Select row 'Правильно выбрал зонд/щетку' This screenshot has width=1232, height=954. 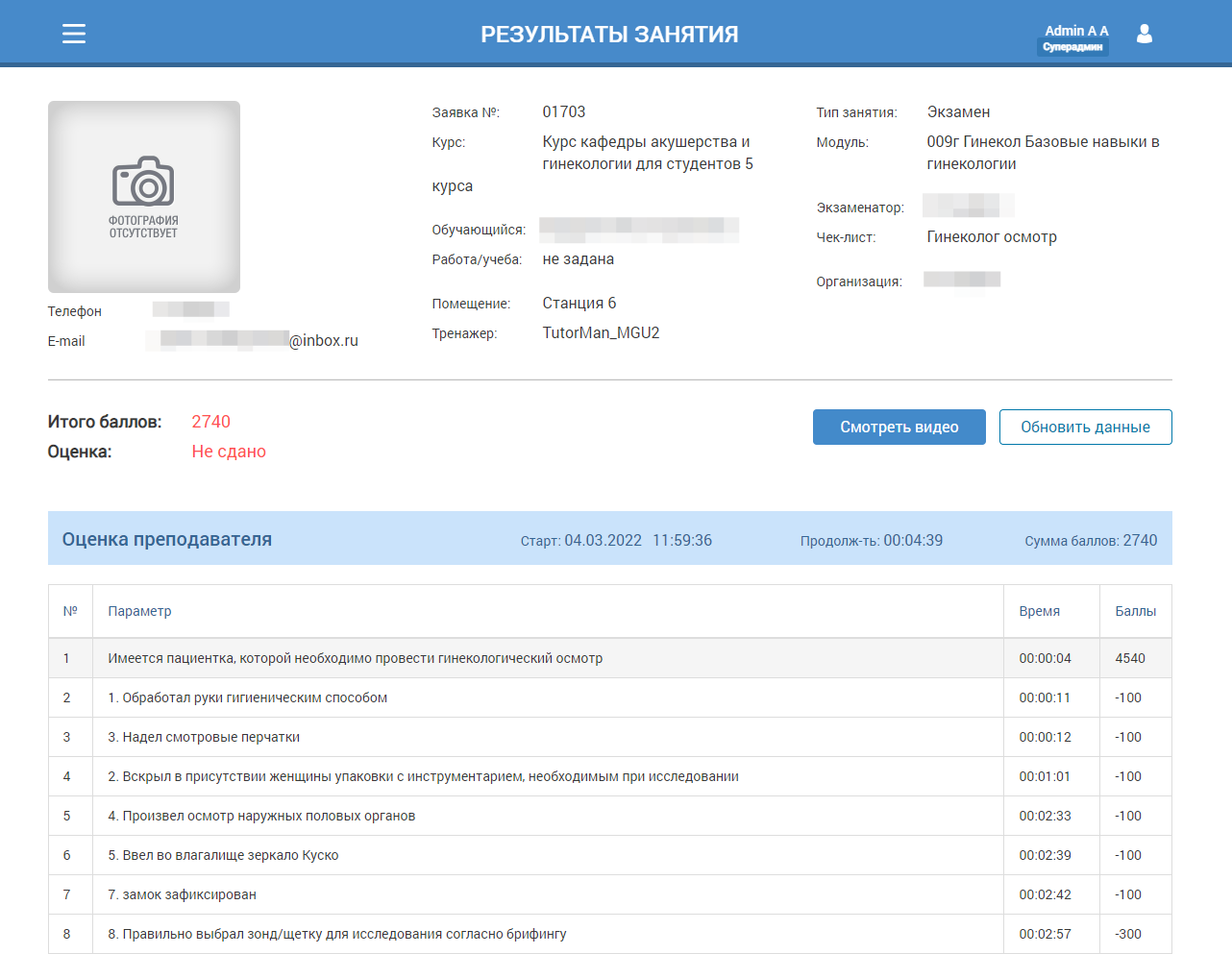tap(609, 934)
